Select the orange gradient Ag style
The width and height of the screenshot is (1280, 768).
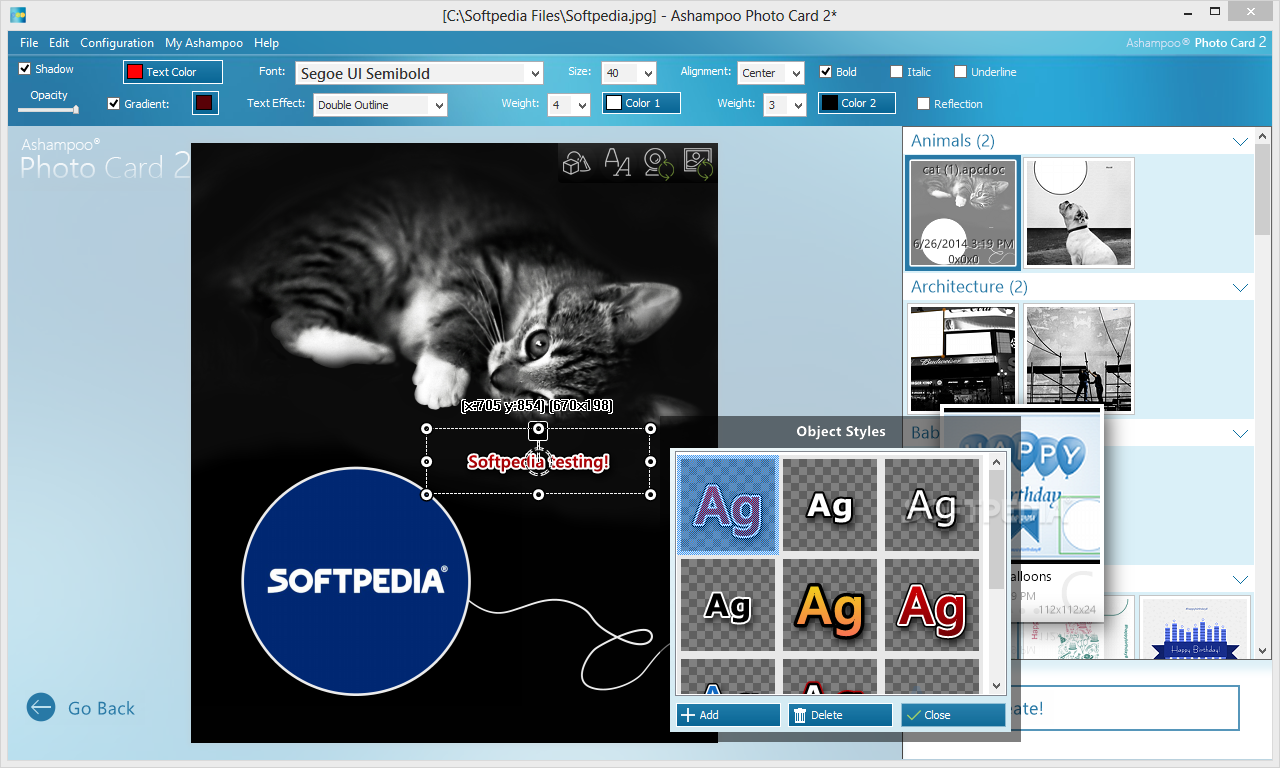pyautogui.click(x=830, y=606)
